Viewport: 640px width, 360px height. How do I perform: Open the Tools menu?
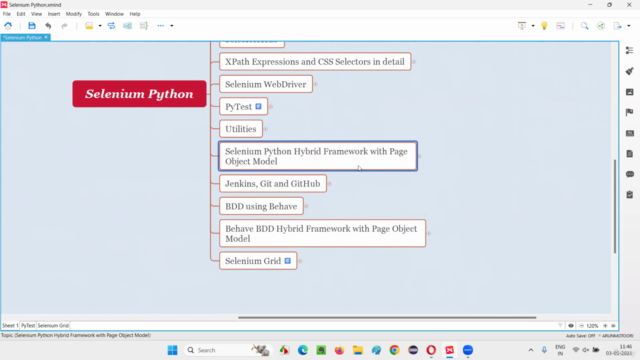tap(93, 14)
